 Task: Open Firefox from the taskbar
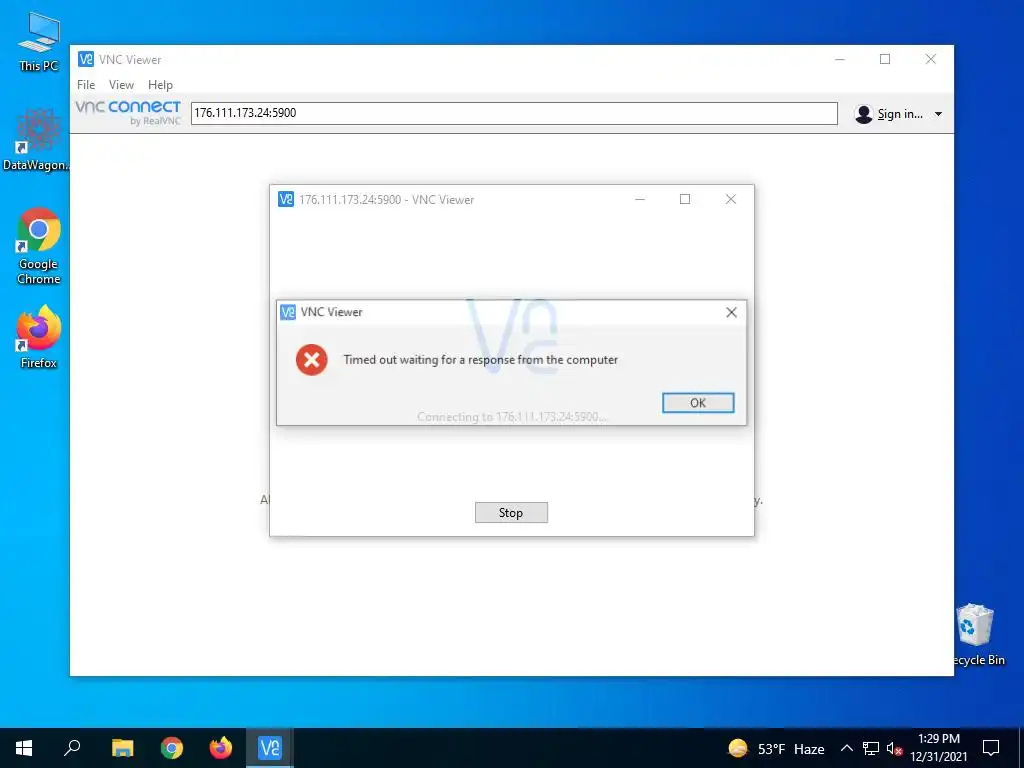[x=221, y=748]
